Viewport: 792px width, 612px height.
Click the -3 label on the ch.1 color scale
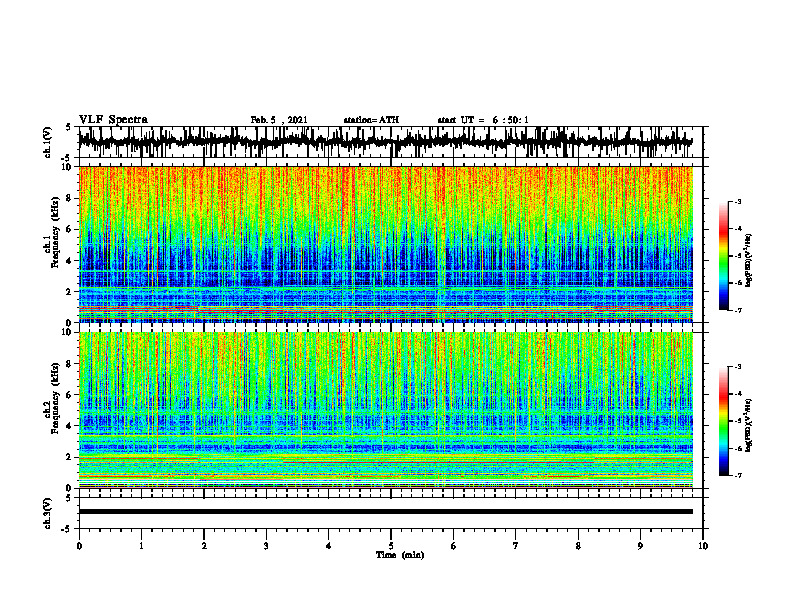[738, 201]
